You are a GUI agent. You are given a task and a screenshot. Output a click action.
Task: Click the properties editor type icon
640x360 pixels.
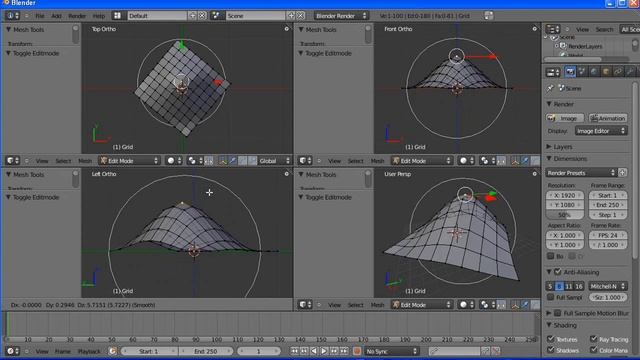point(553,72)
